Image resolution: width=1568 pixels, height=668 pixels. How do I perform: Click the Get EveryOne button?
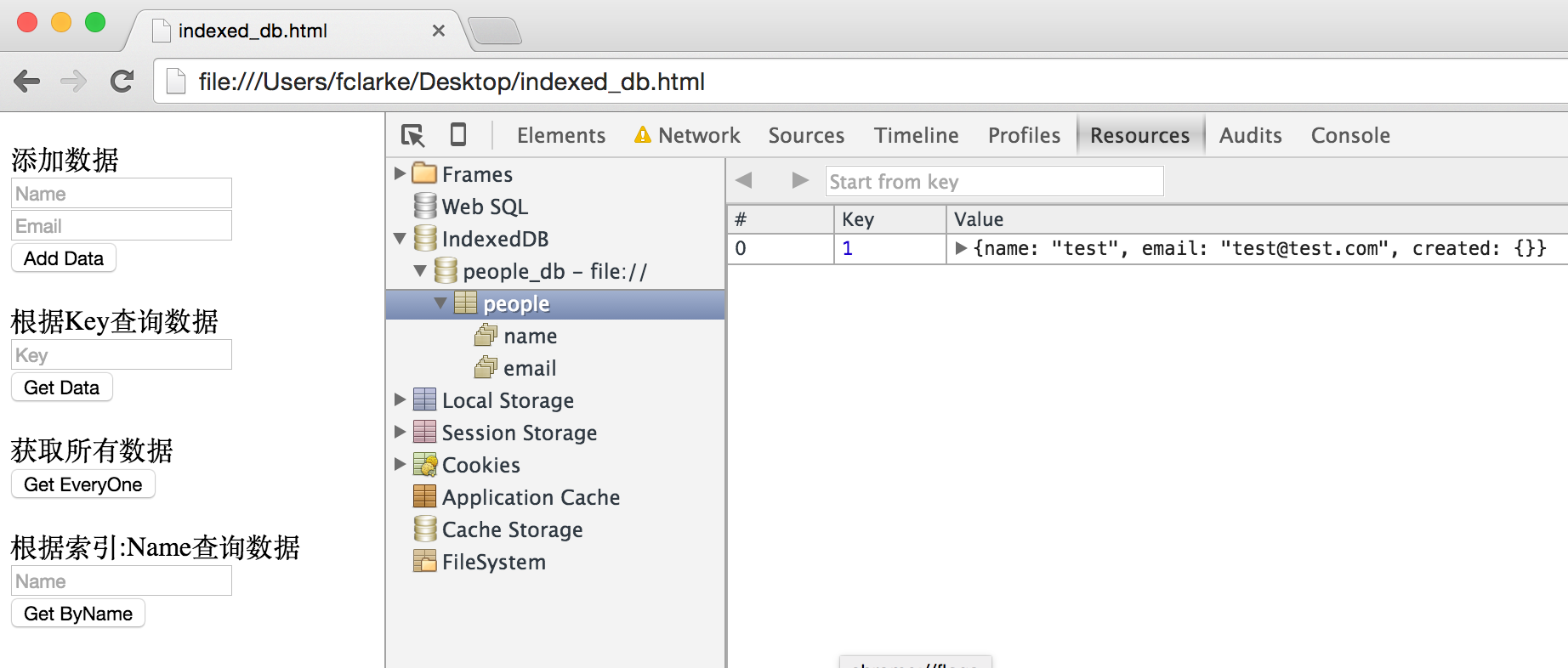(x=83, y=484)
